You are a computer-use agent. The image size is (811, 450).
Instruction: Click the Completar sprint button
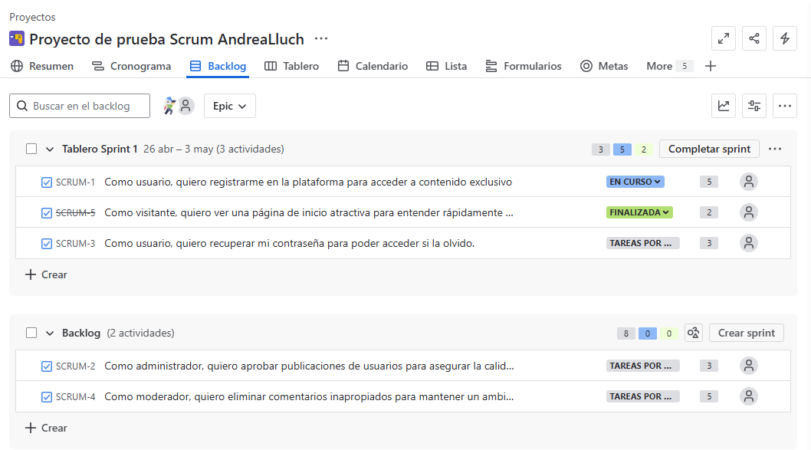coord(709,149)
